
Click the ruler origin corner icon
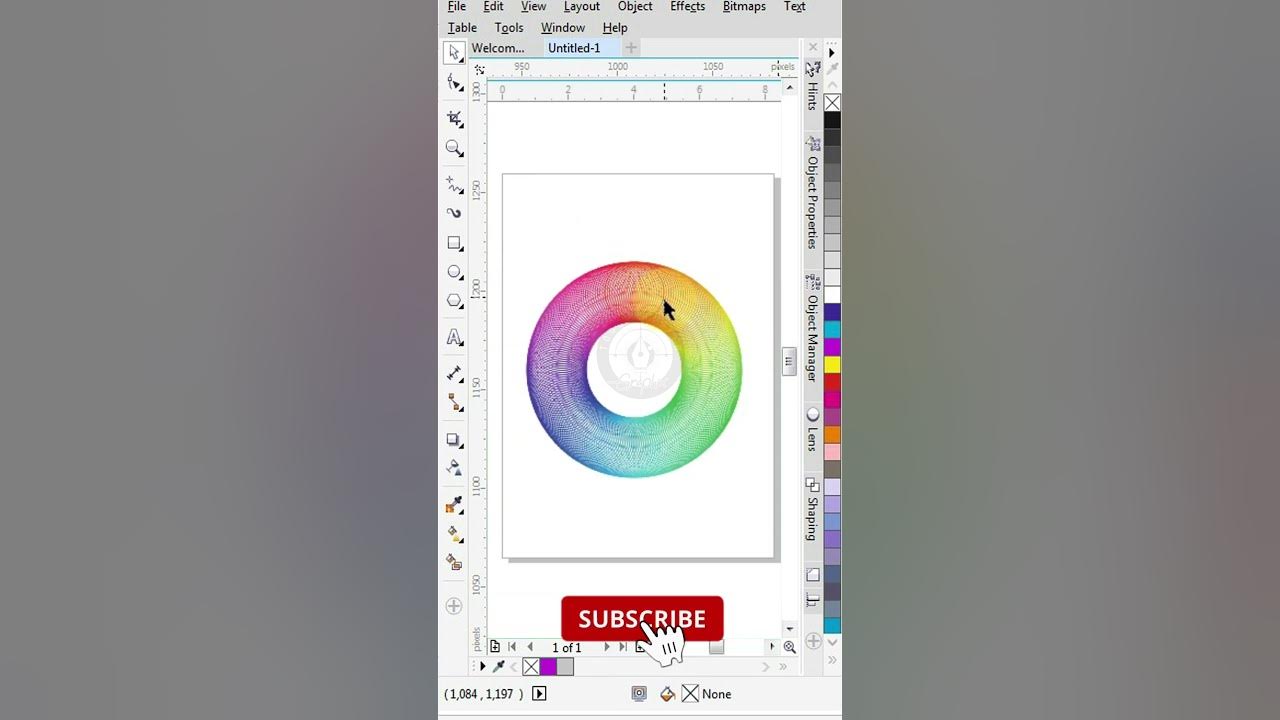[479, 69]
